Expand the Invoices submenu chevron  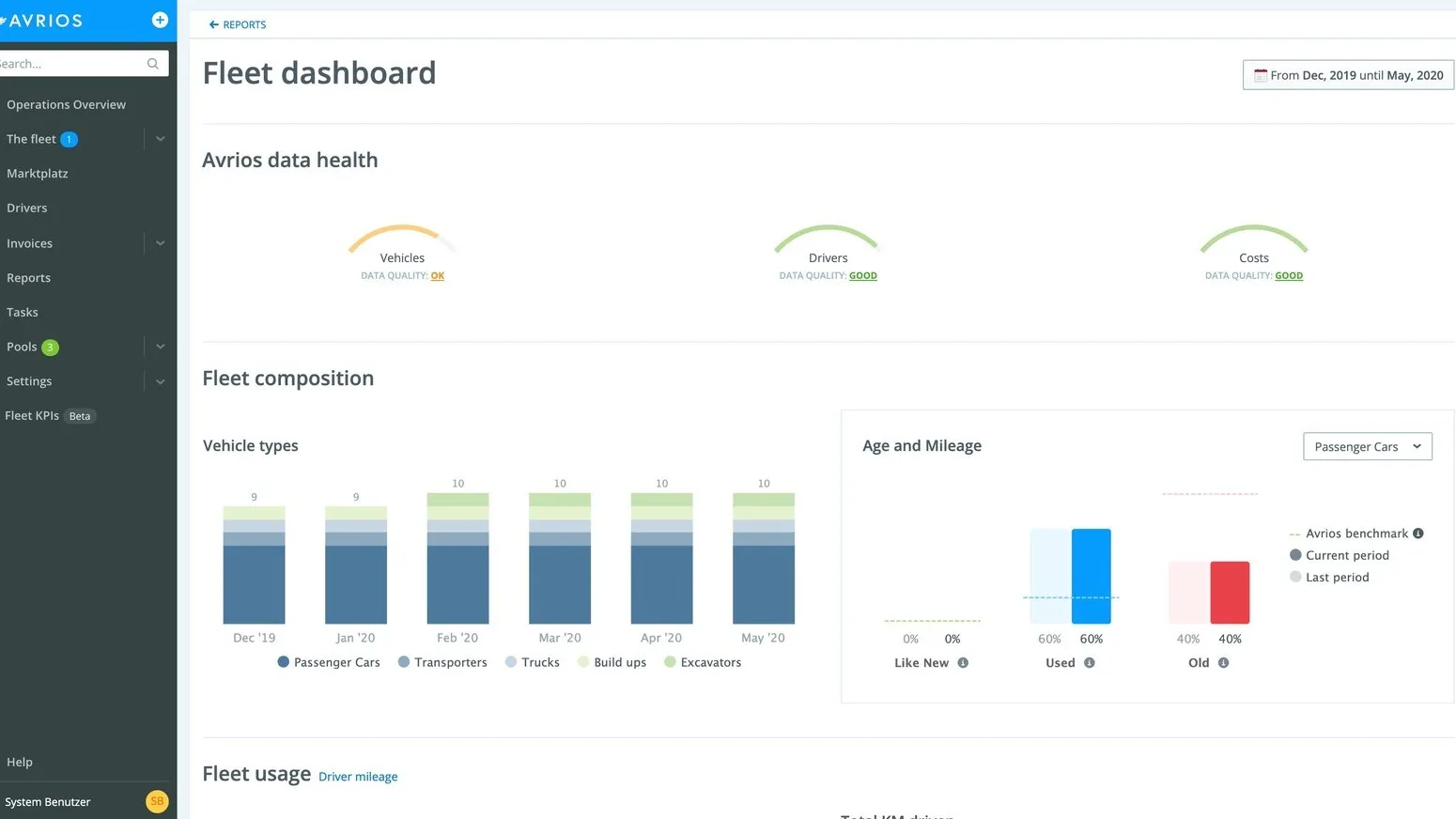coord(161,243)
